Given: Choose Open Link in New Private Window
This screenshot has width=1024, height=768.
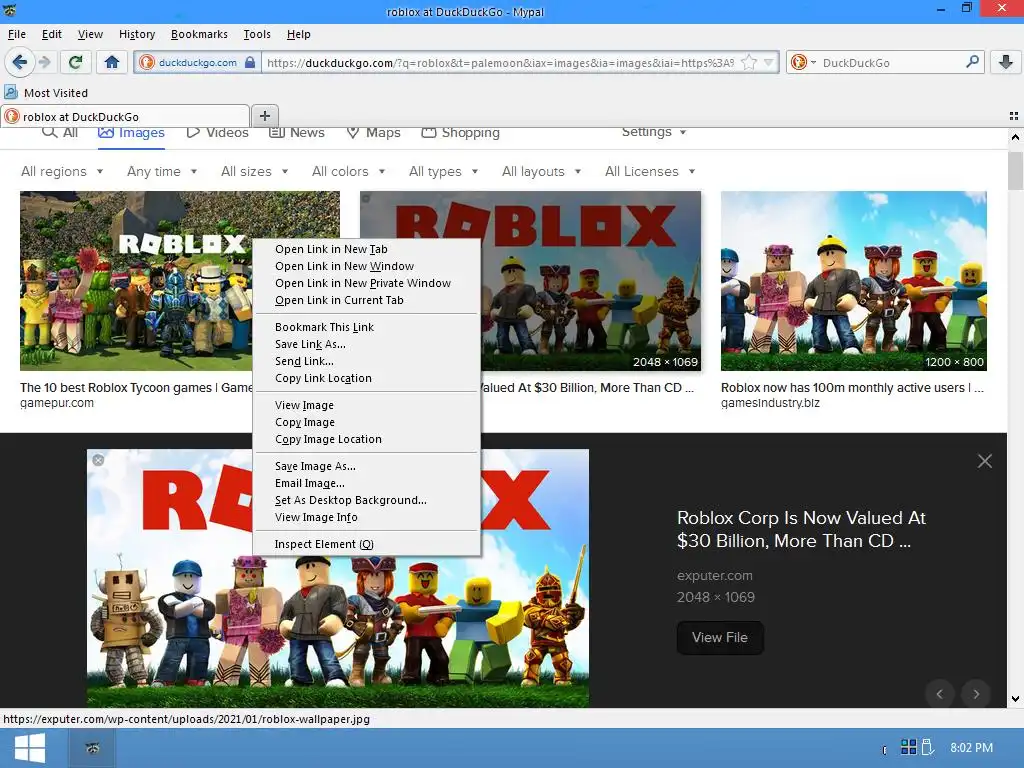Looking at the screenshot, I should point(366,283).
